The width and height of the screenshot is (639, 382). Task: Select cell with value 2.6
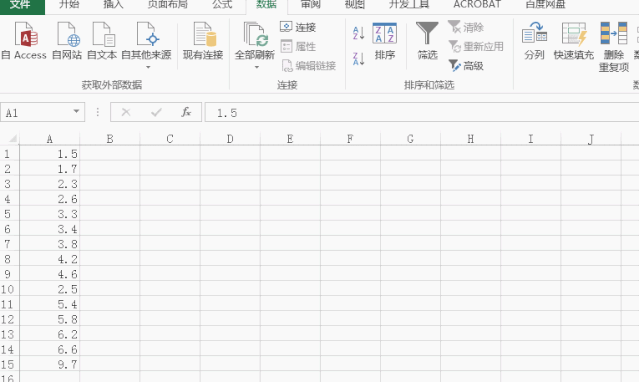click(49, 199)
